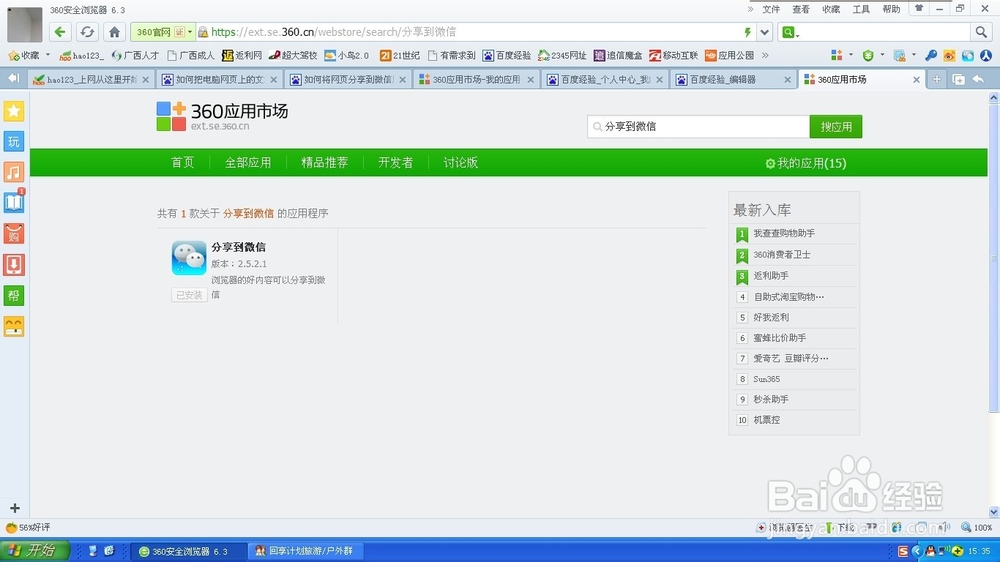The height and width of the screenshot is (562, 1000).
Task: Click the tab list windows icon
Action: 958,79
